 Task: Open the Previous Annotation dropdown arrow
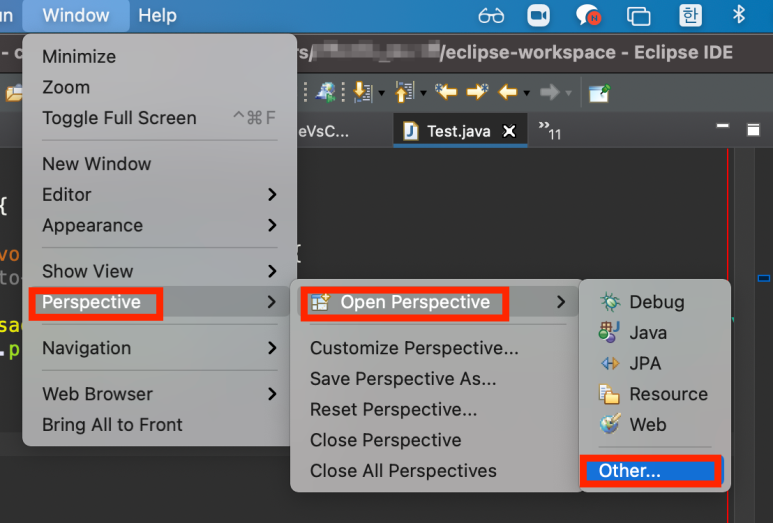423,93
